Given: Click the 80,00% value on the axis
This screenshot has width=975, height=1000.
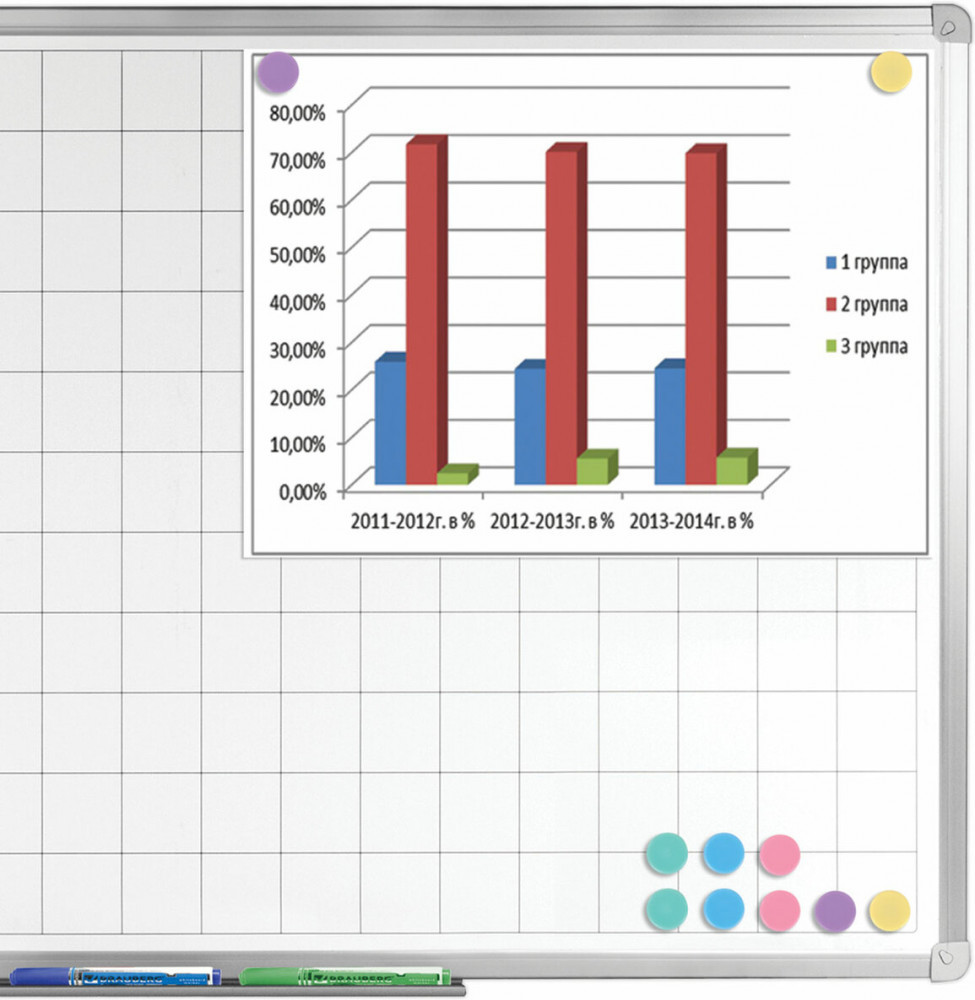Looking at the screenshot, I should (x=298, y=112).
